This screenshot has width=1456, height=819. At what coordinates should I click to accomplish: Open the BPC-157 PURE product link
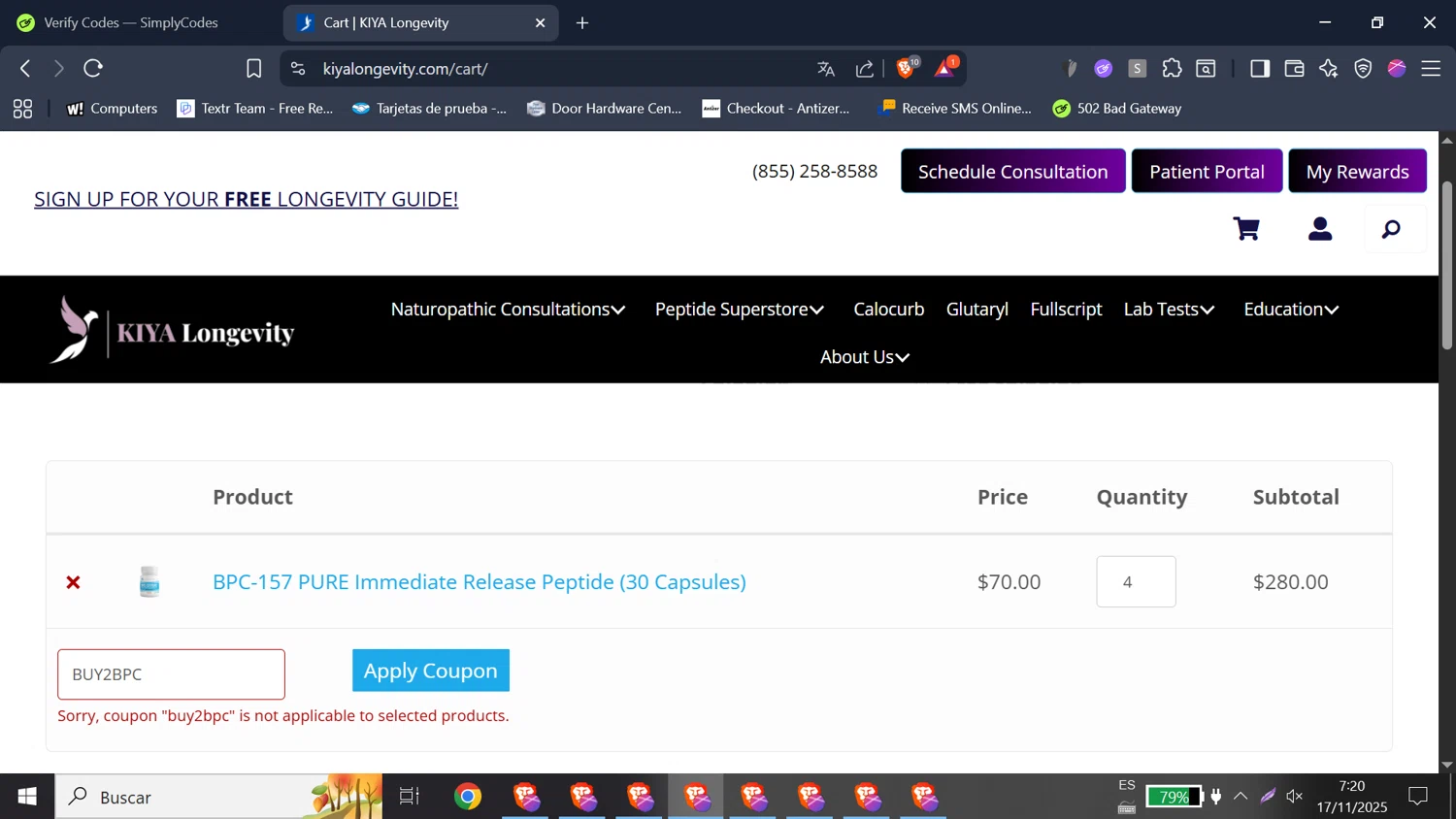click(480, 582)
